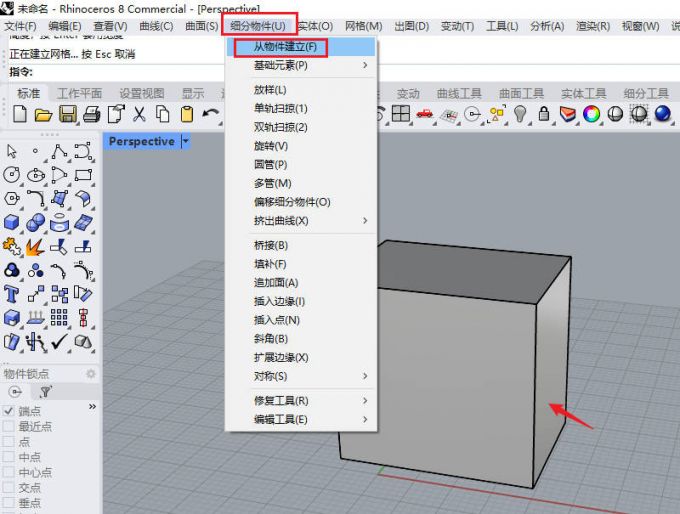Open the Perspective viewport dropdown arrow
The height and width of the screenshot is (514, 680).
pyautogui.click(x=186, y=141)
